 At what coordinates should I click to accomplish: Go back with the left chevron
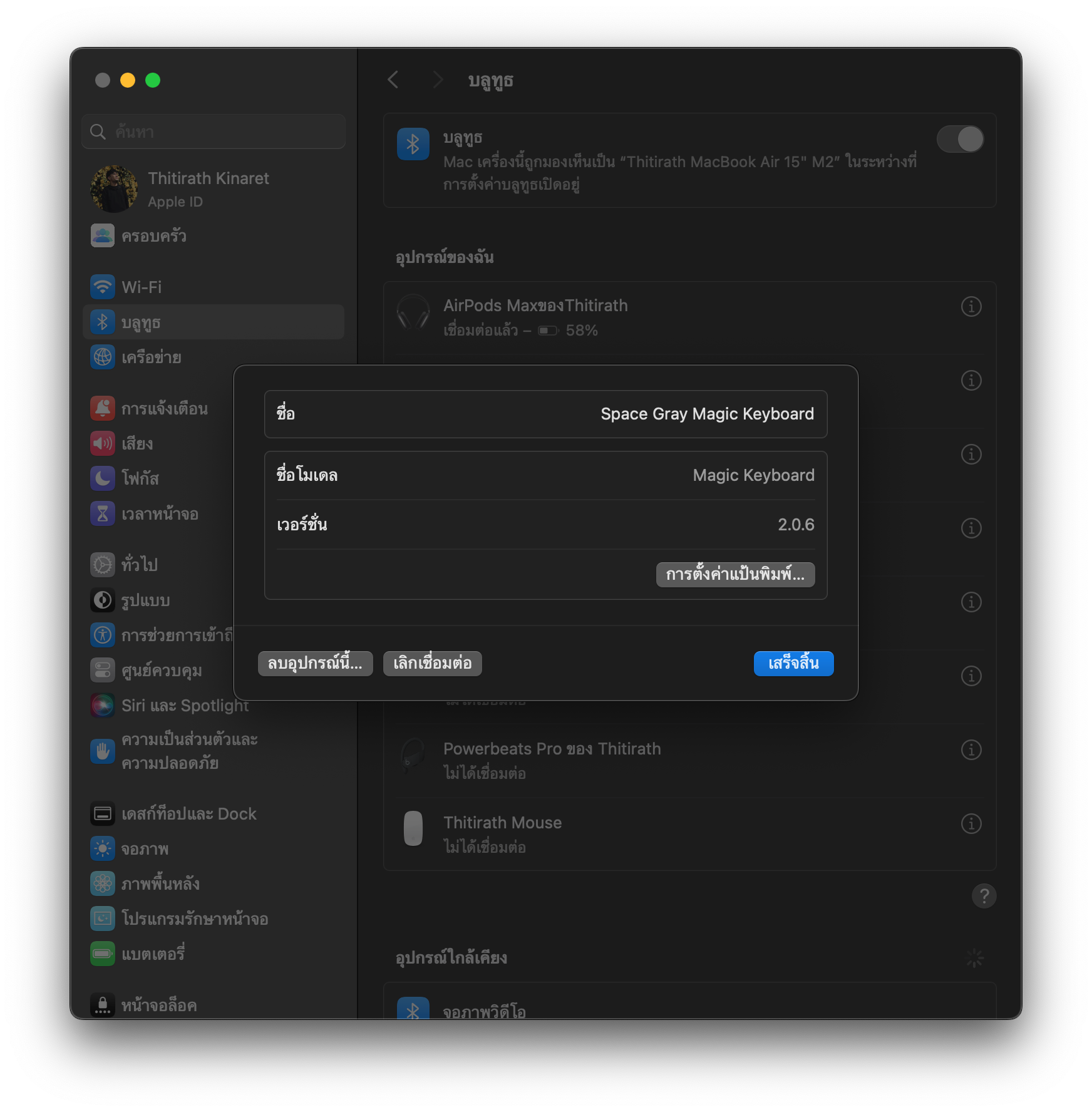tap(393, 80)
